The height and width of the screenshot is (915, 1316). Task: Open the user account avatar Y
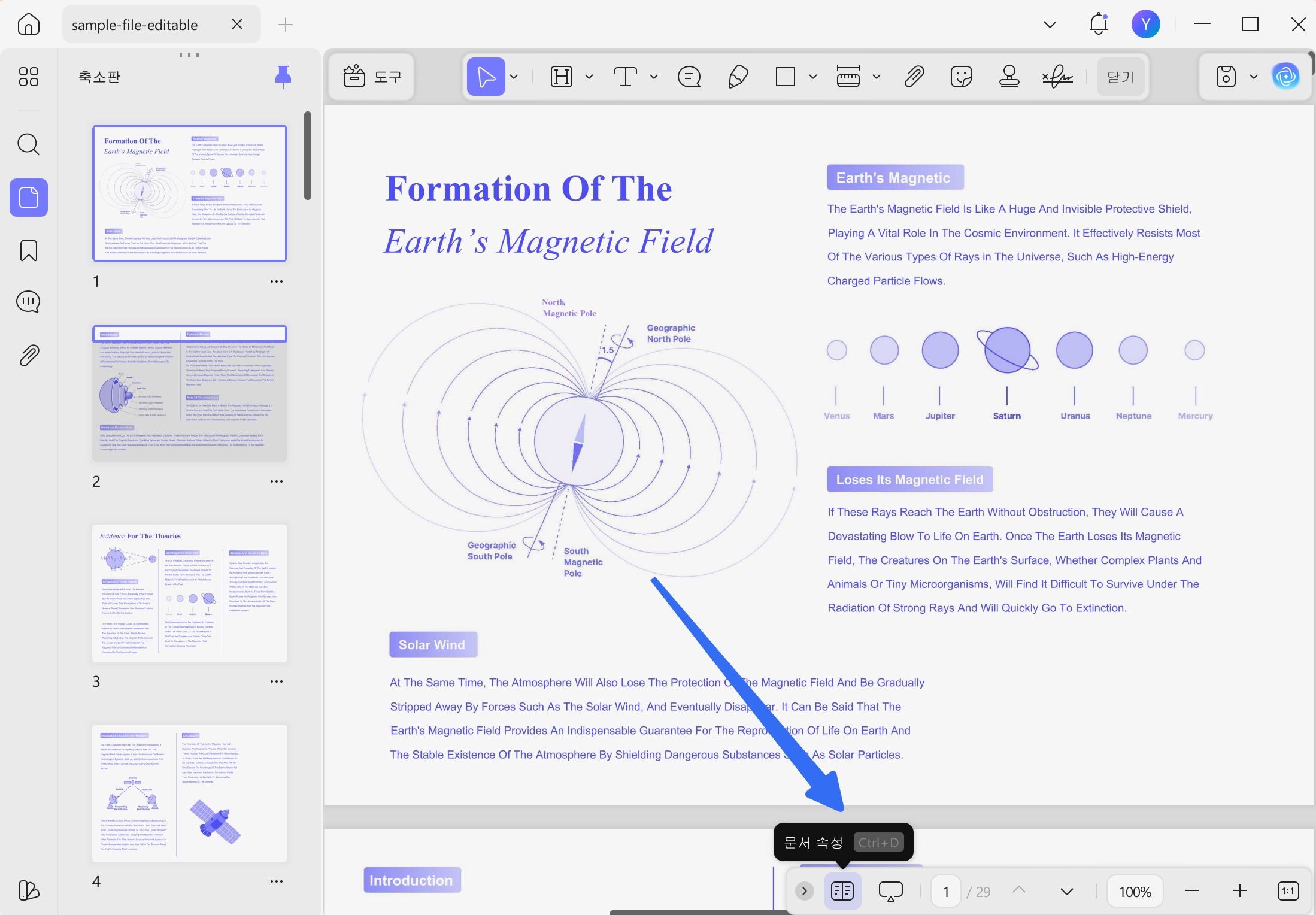point(1146,25)
